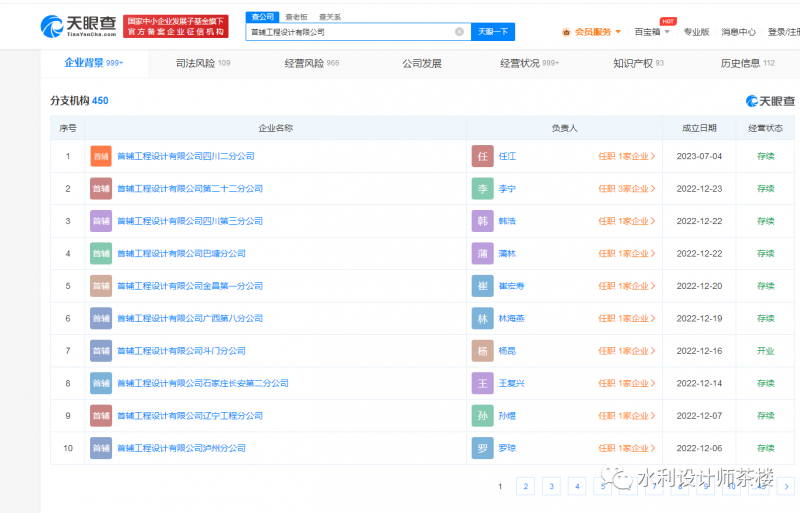Go to next page with arrow

(x=786, y=486)
